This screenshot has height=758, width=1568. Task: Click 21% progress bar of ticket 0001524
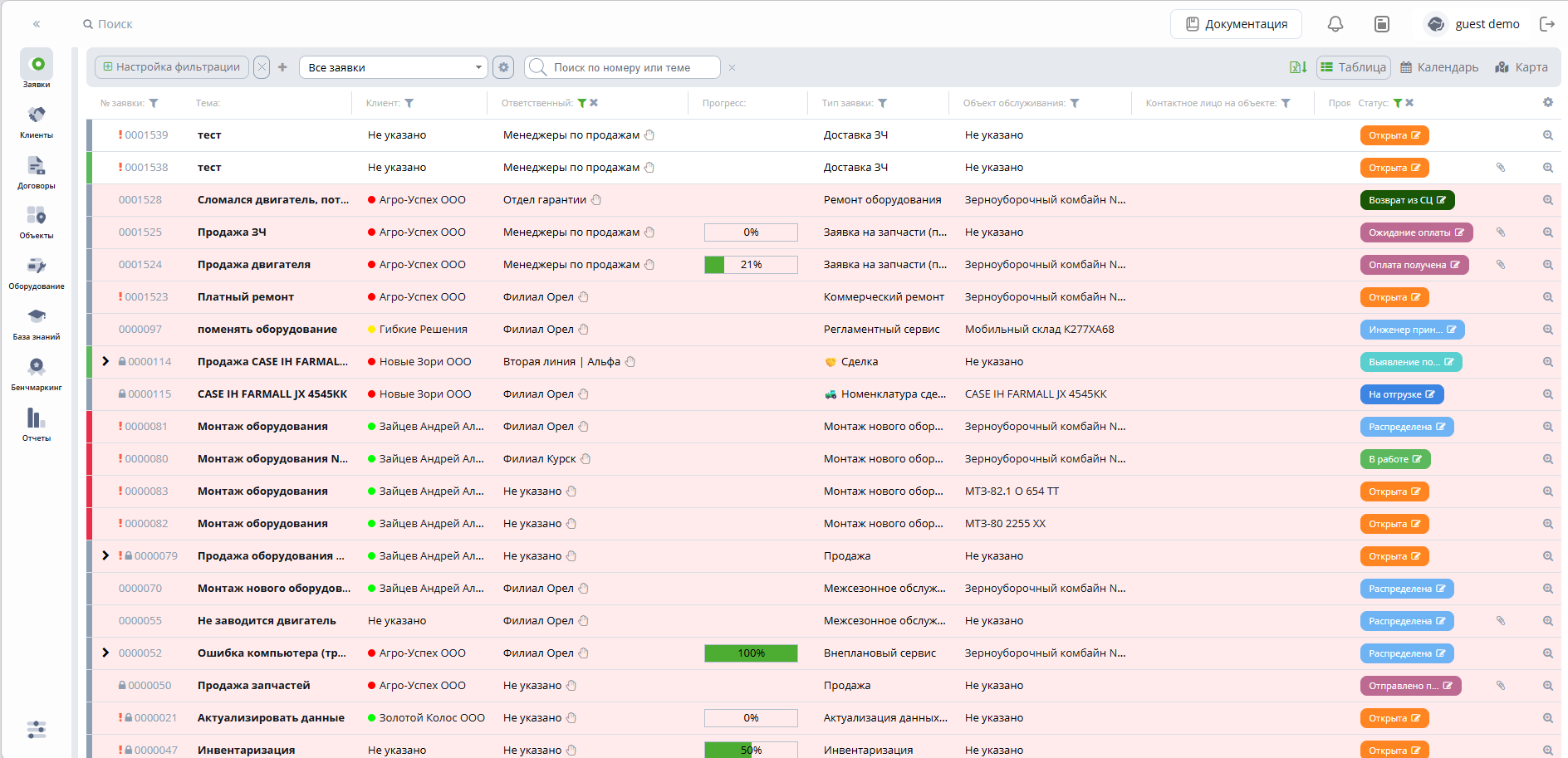751,265
